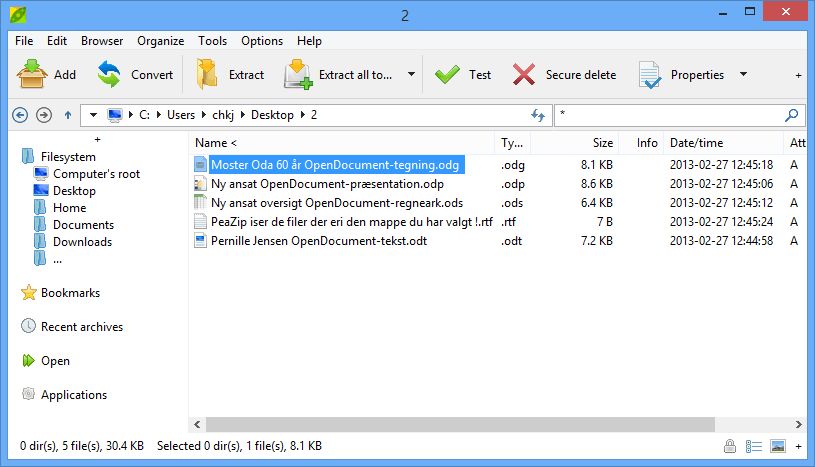Select Computer's root in the tree
Viewport: 815px width, 467px height.
(x=96, y=174)
